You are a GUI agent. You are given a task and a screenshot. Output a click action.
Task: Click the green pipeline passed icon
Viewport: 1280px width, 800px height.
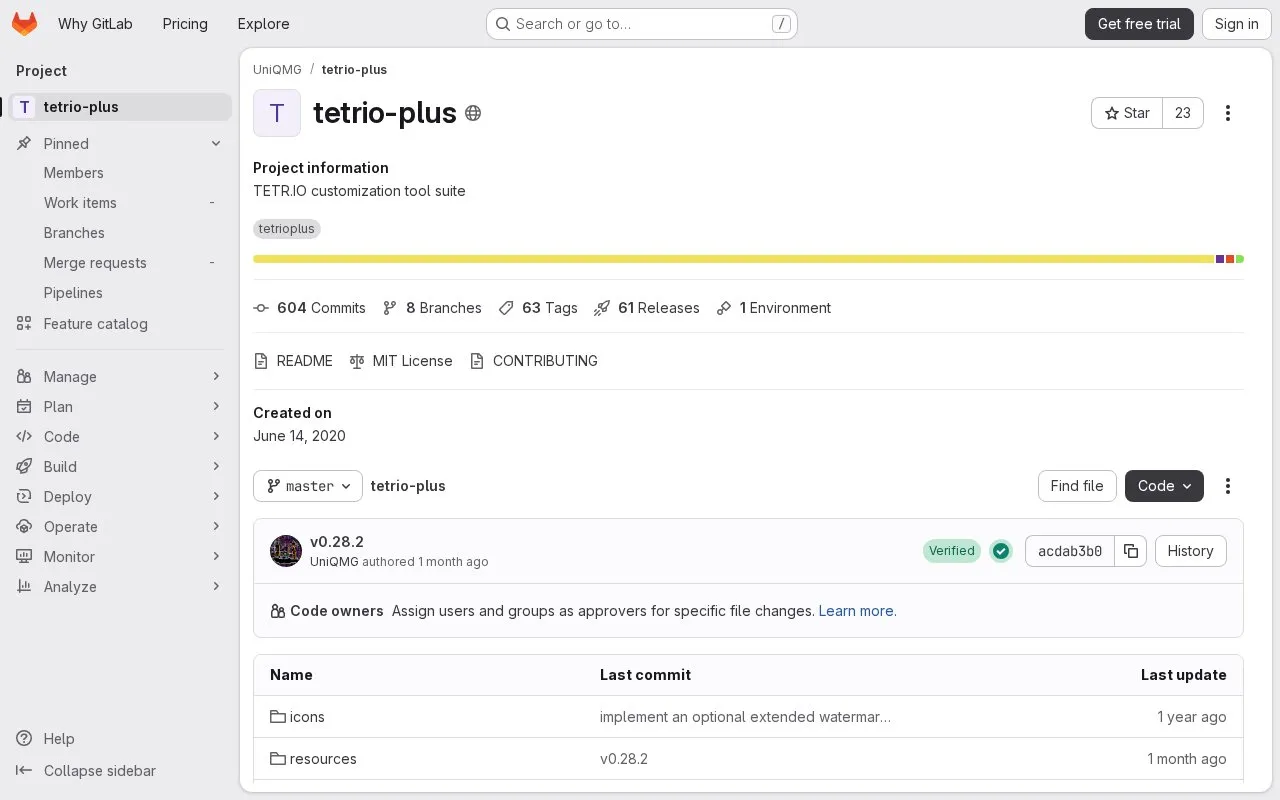pos(1001,551)
